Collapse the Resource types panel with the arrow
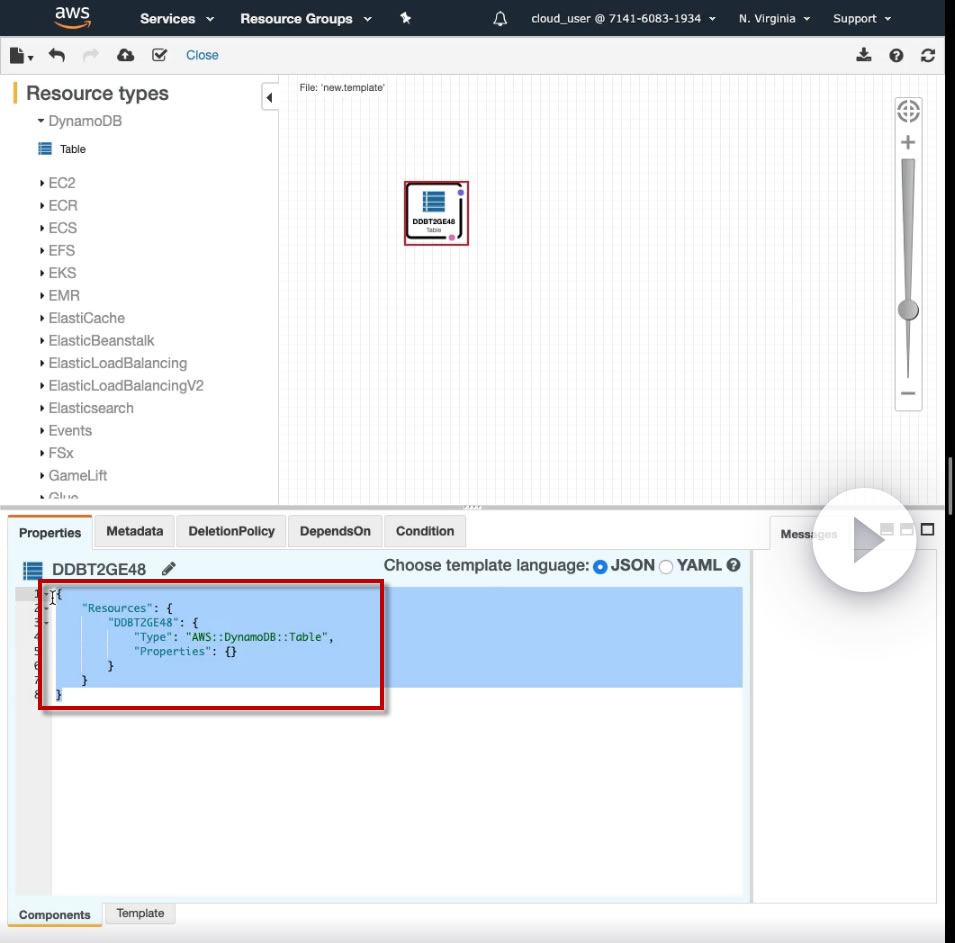The height and width of the screenshot is (943, 955). 269,97
